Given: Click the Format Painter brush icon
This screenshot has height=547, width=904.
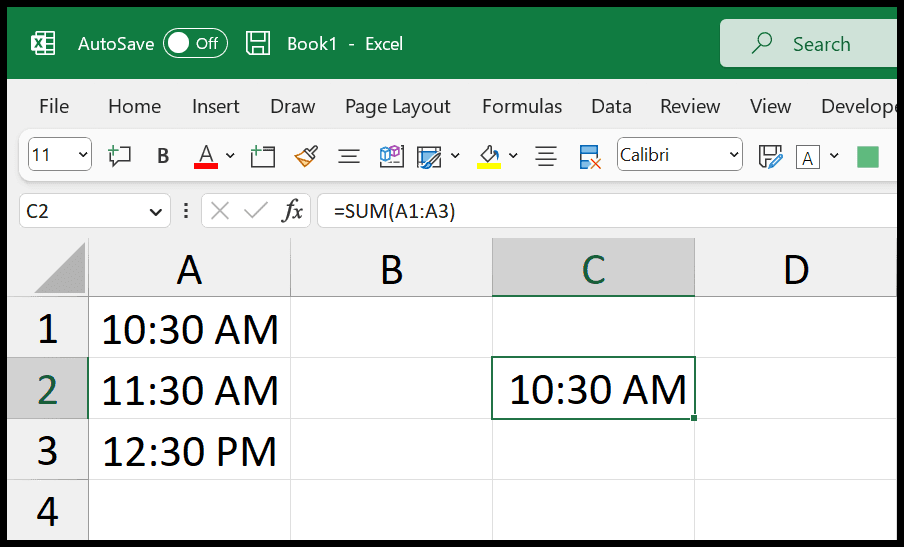Looking at the screenshot, I should [x=306, y=156].
